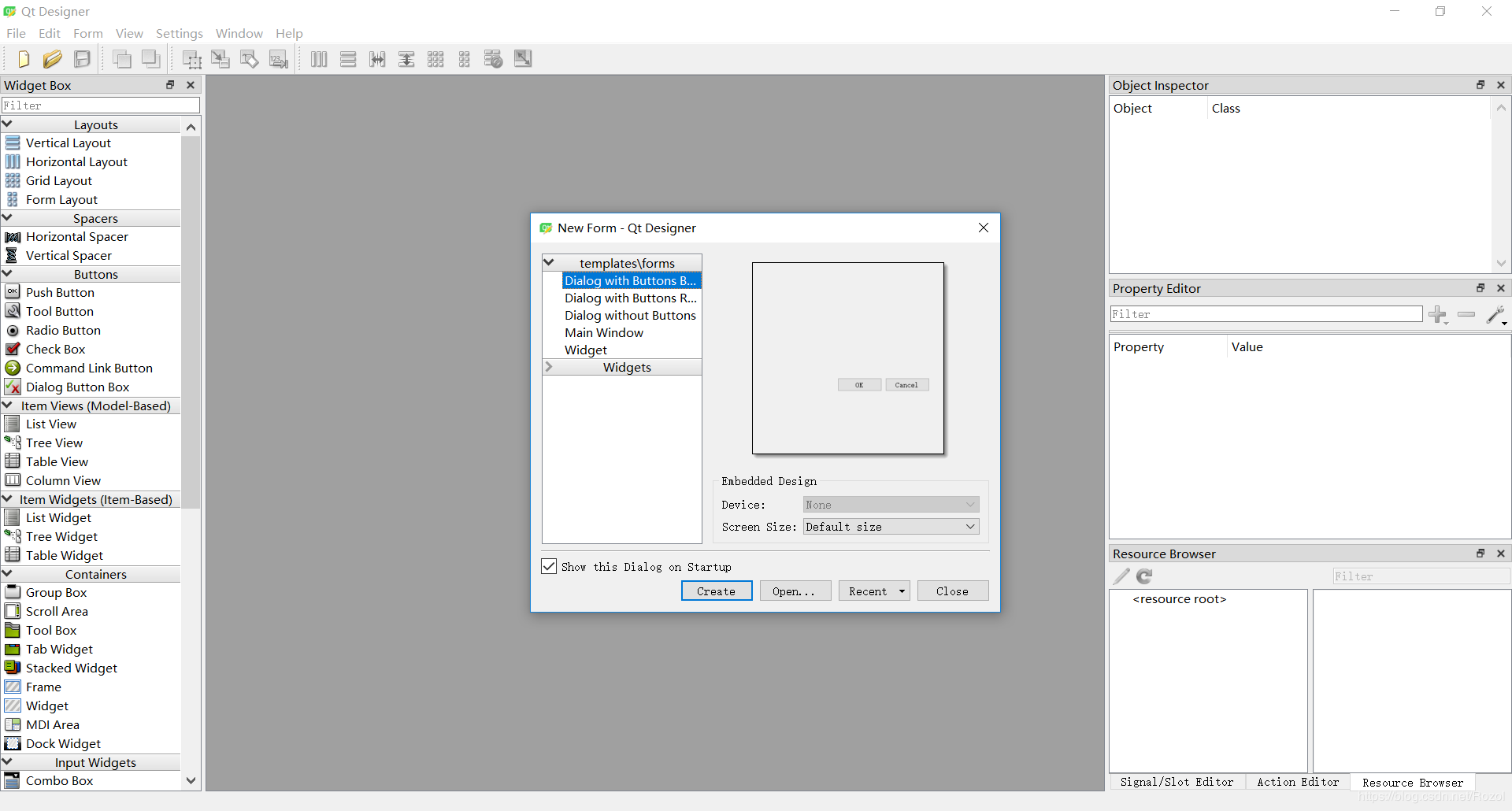
Task: Uncheck Show this Dialog on Startup
Action: 548,566
